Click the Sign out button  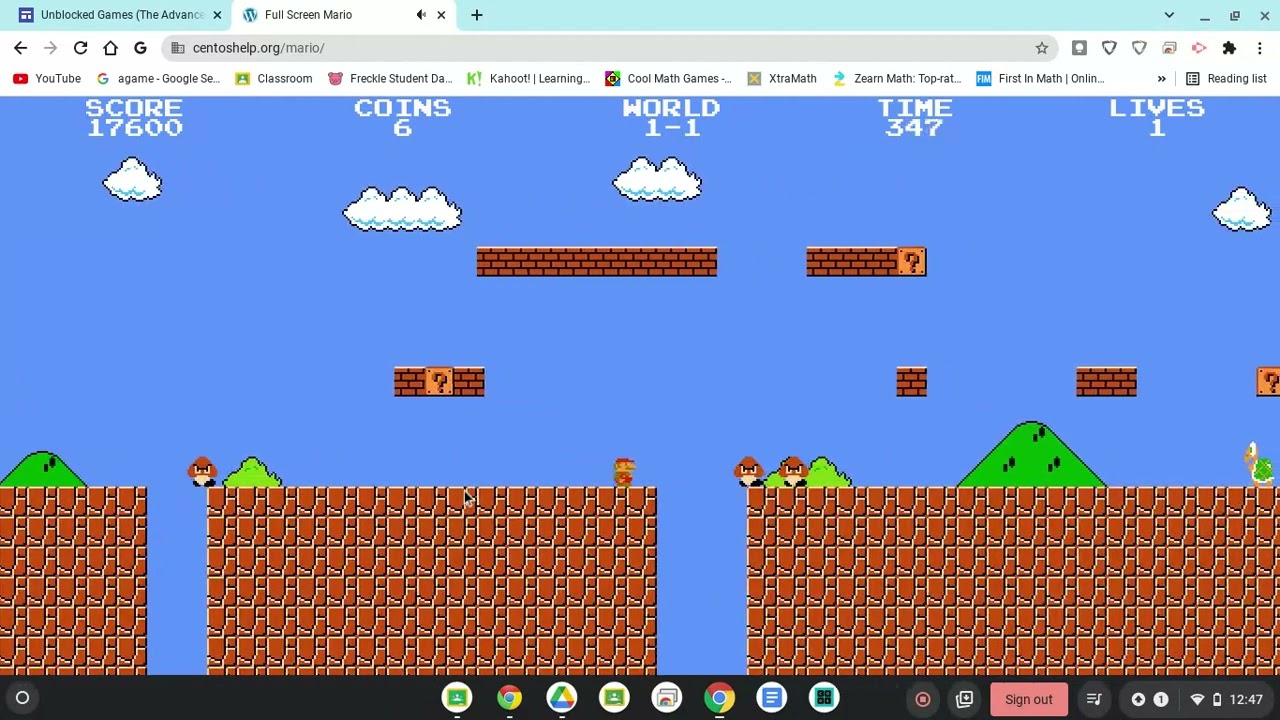point(1029,699)
